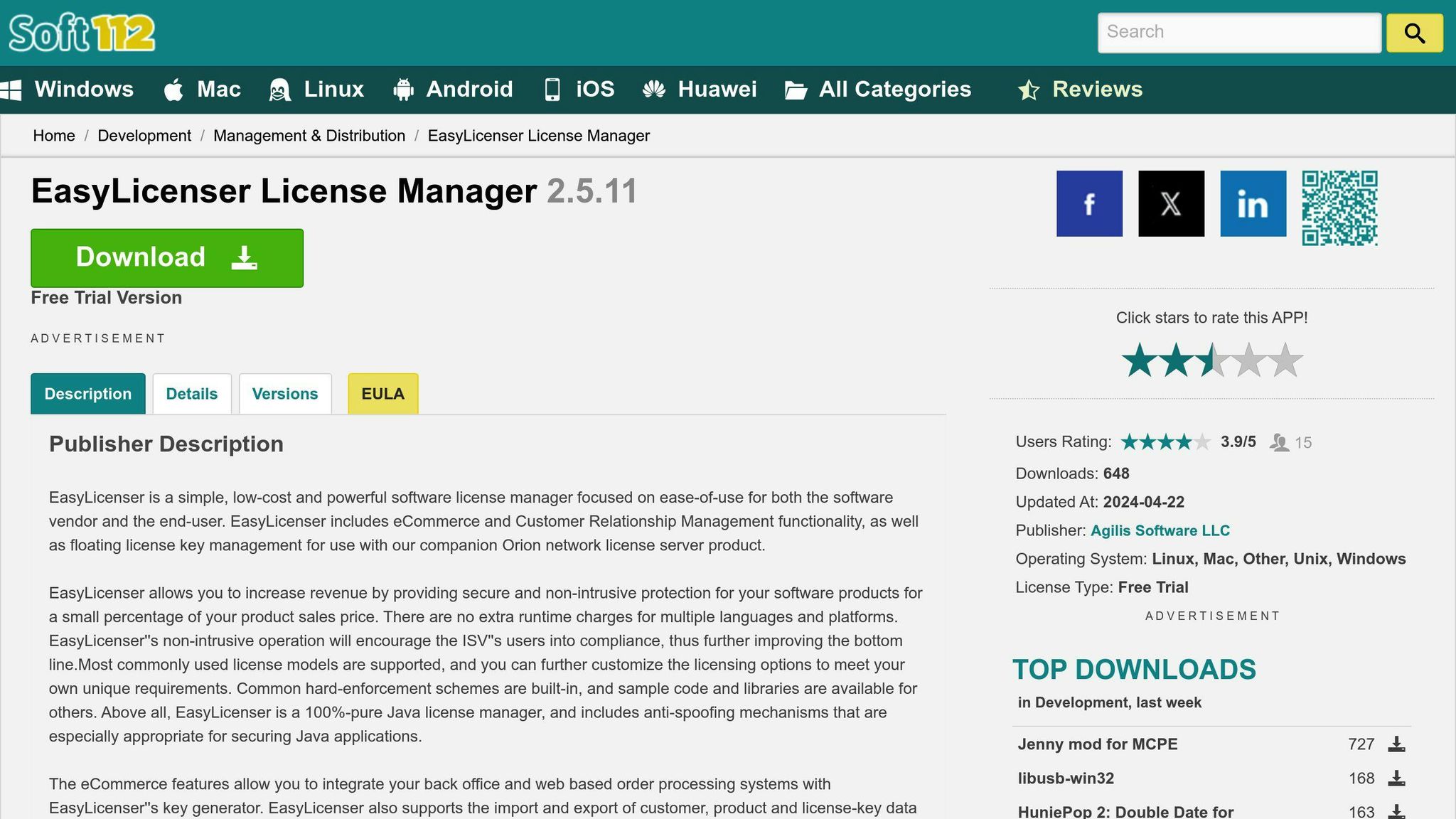Select the Description tab
This screenshot has height=819, width=1456.
[88, 394]
